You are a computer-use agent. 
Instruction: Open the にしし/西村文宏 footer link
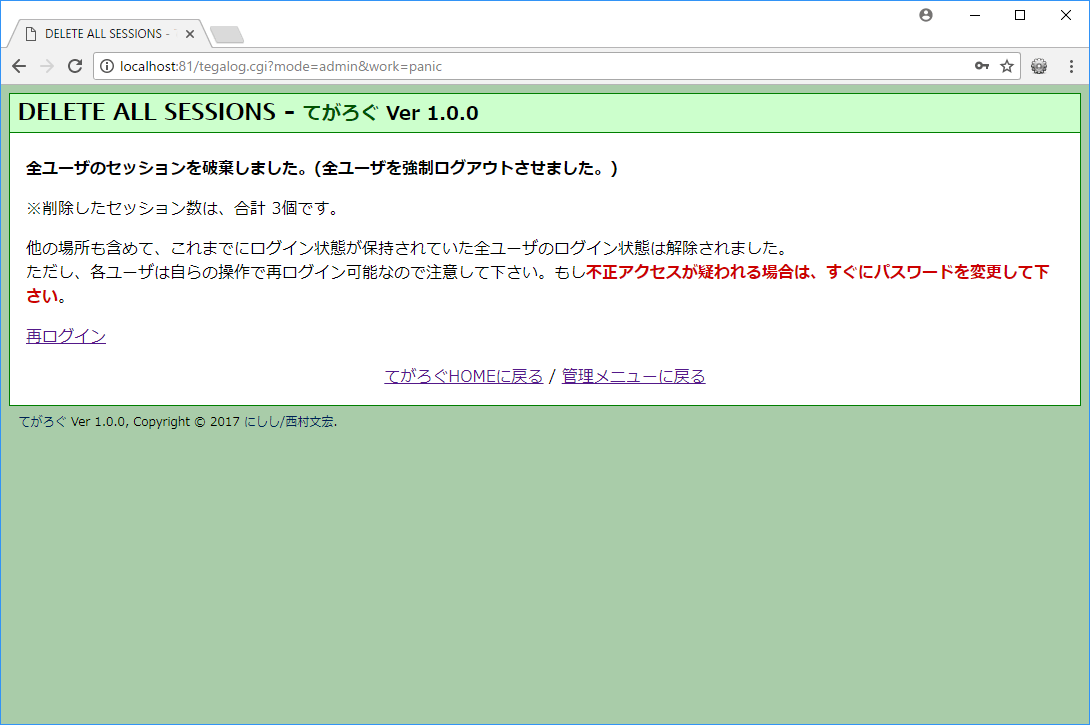click(x=288, y=421)
